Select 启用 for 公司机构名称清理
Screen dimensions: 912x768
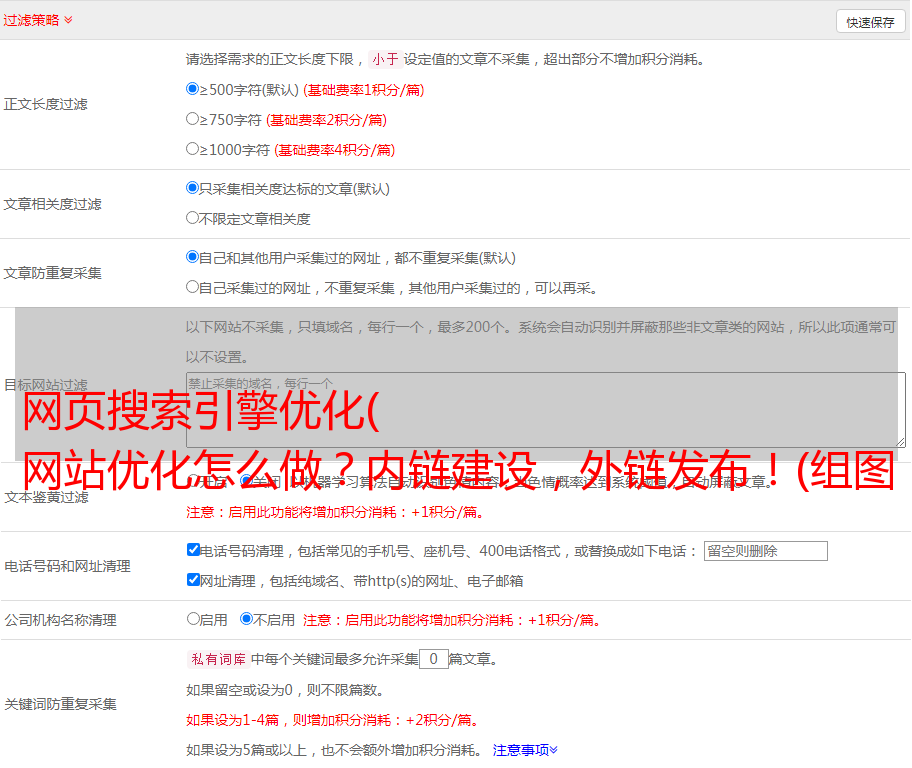click(193, 619)
